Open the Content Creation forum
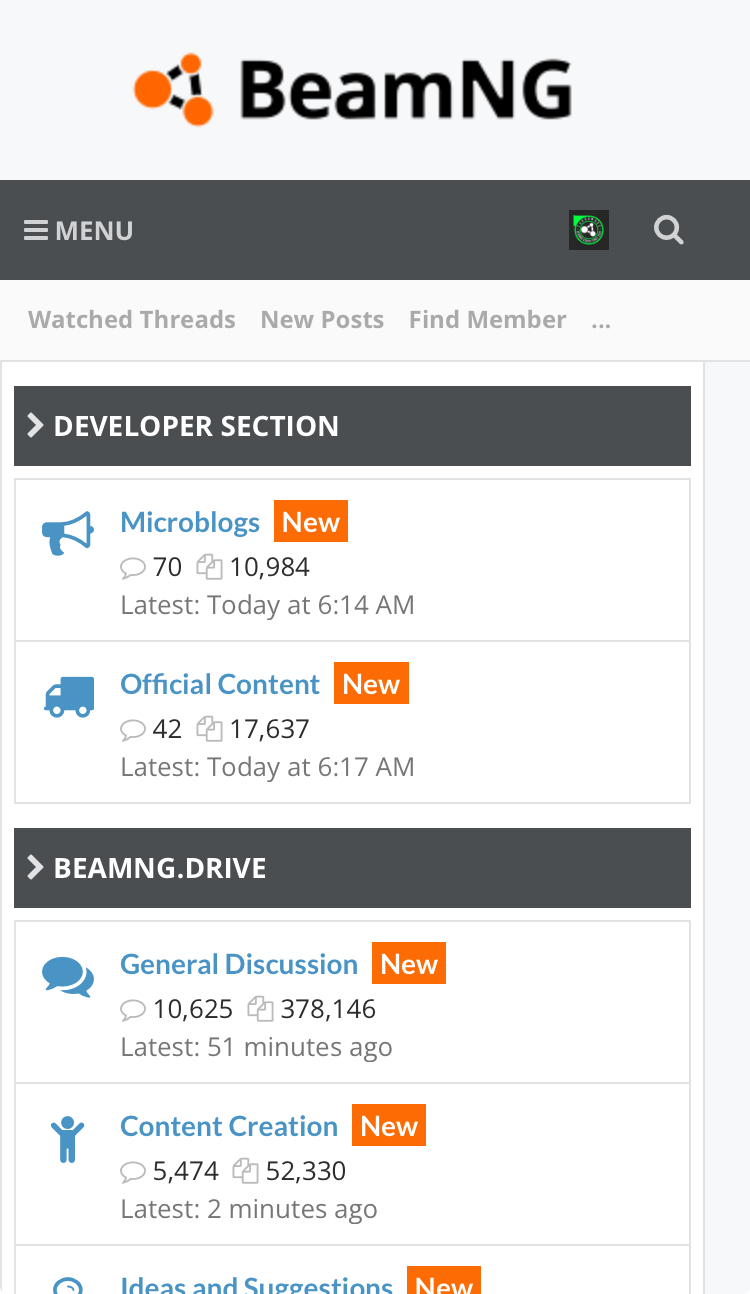Screen dimensions: 750x1294 pos(229,1126)
